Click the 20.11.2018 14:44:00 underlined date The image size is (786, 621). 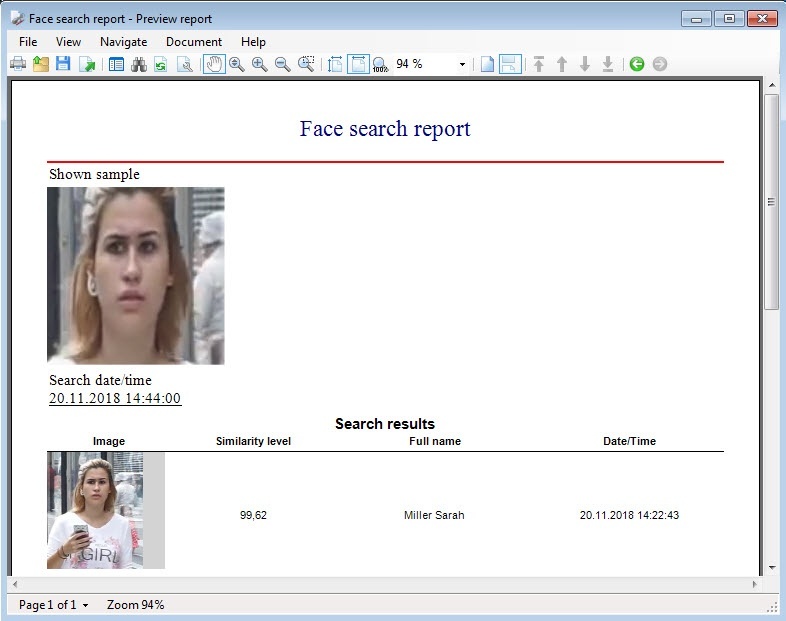[x=115, y=398]
